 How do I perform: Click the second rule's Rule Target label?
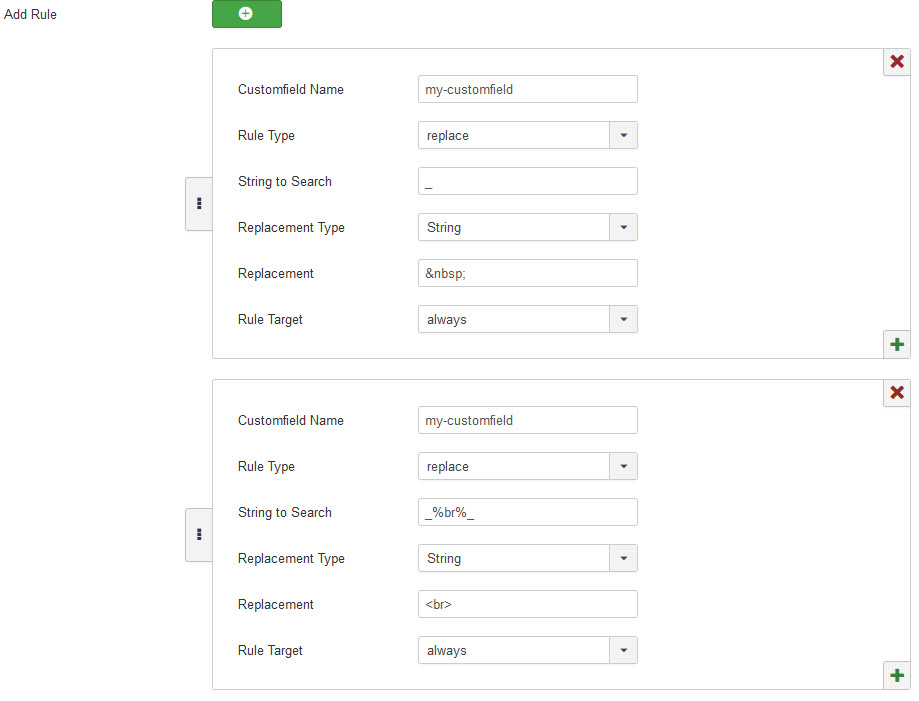[x=270, y=651]
